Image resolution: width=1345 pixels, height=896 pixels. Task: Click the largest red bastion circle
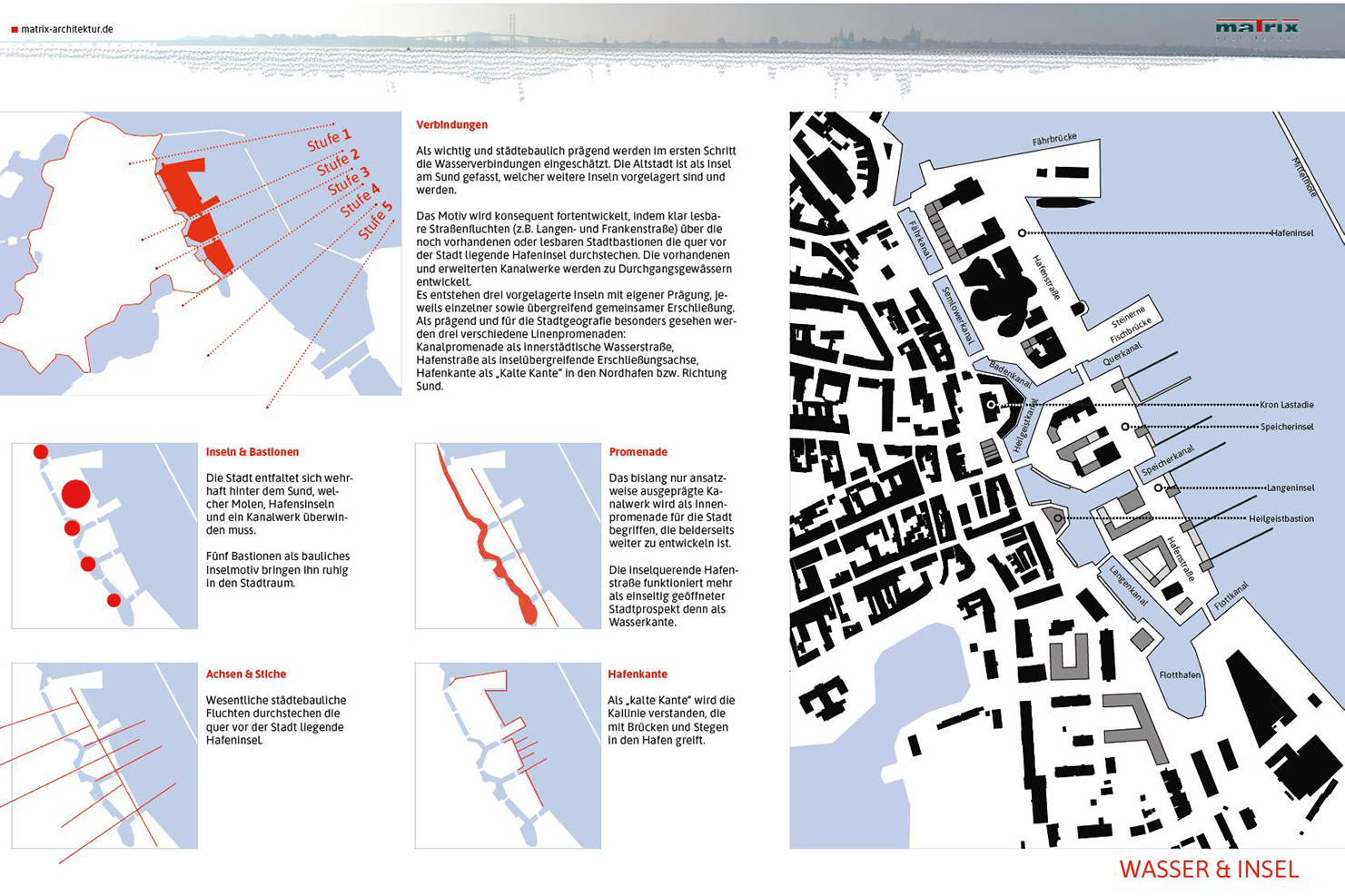[x=76, y=494]
